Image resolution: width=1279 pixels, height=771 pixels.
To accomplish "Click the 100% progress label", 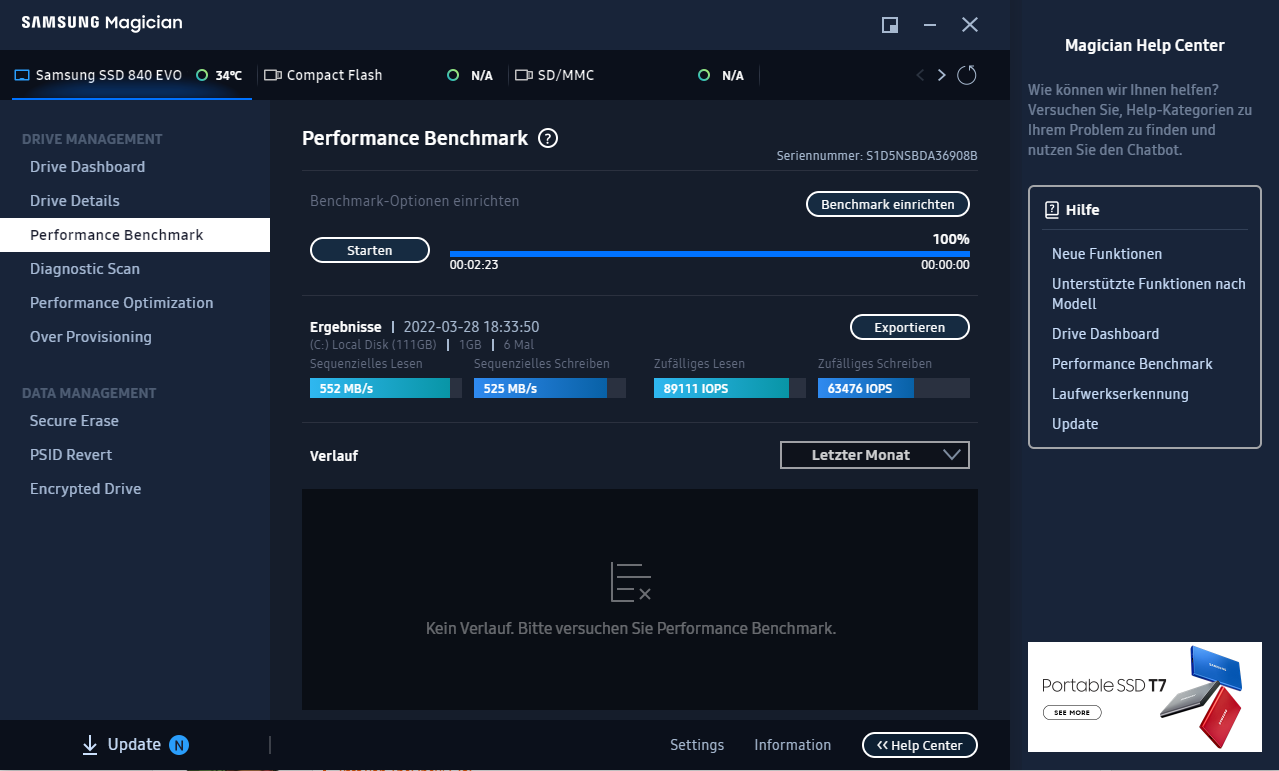I will click(951, 239).
